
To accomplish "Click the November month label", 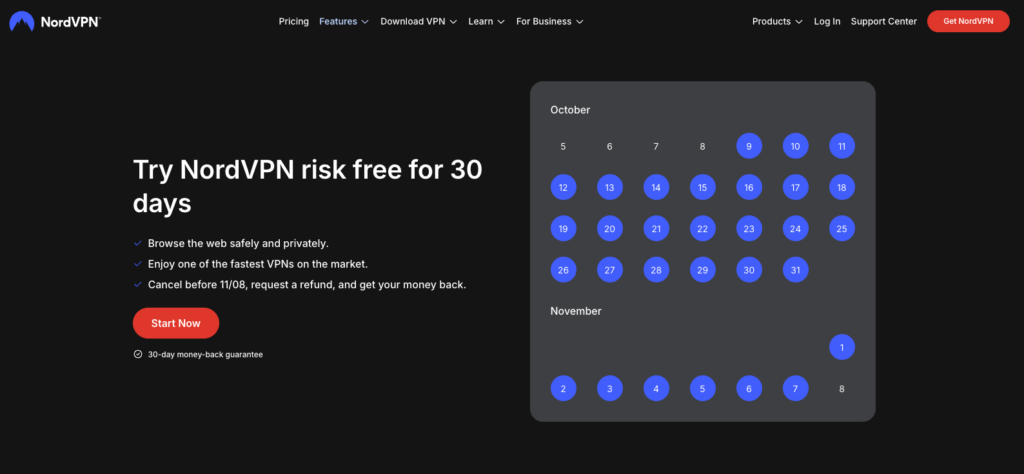I will click(x=576, y=311).
